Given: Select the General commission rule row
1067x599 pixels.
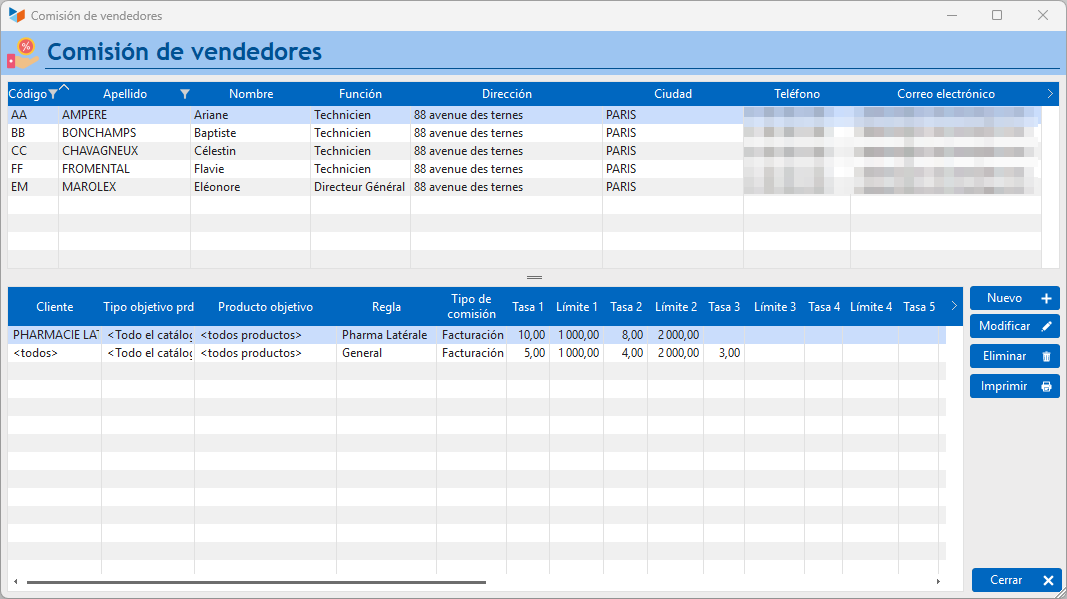Looking at the screenshot, I should (476, 353).
